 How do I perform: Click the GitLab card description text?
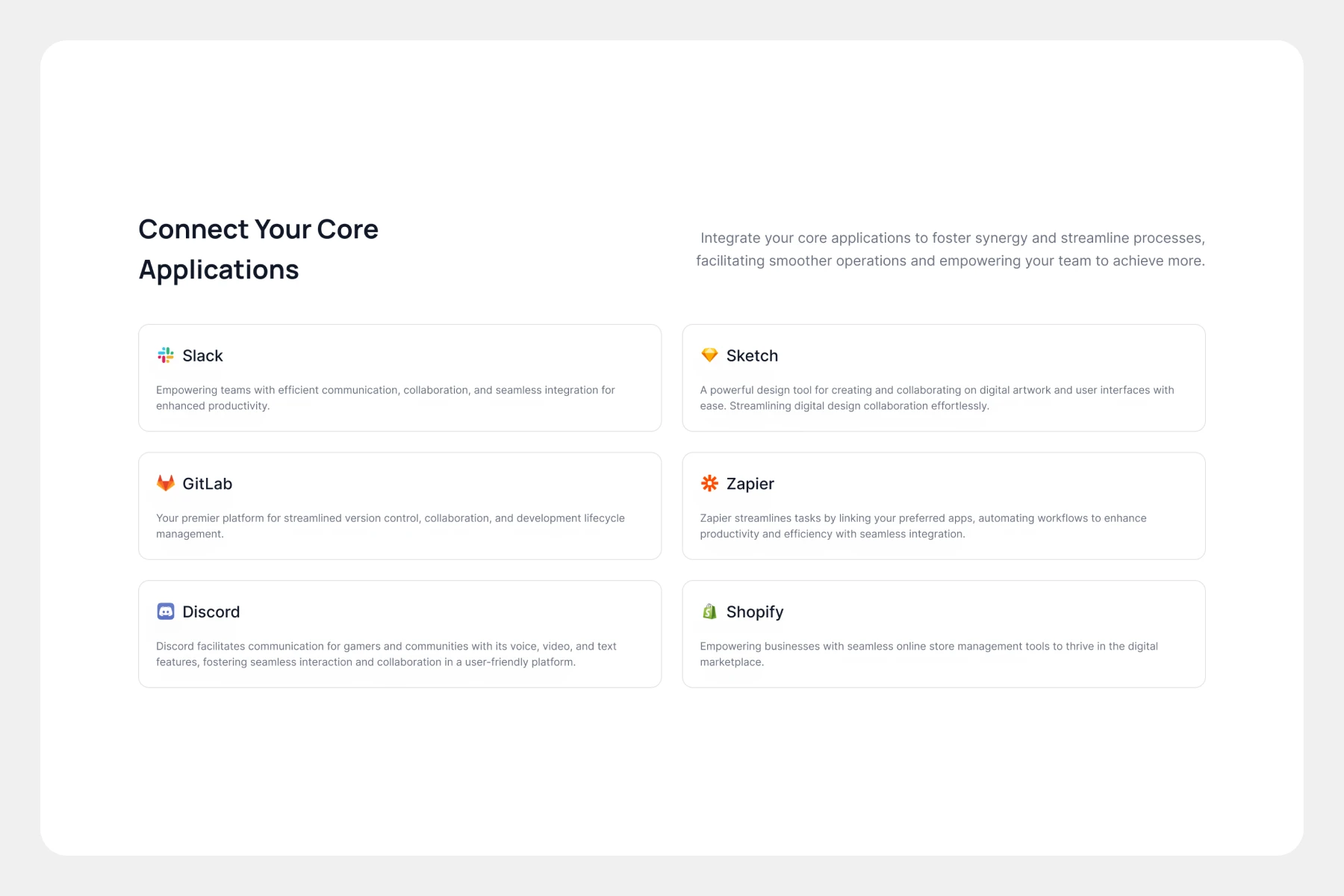click(x=390, y=526)
